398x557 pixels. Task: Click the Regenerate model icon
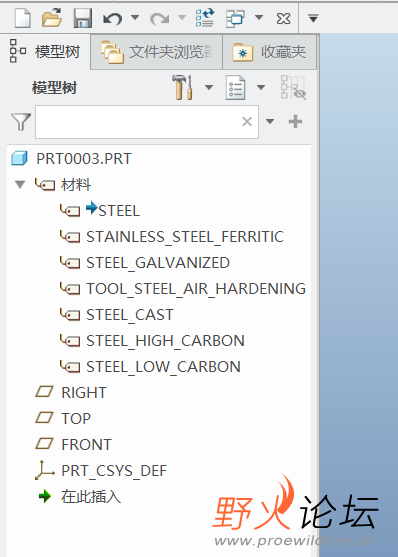tap(205, 18)
